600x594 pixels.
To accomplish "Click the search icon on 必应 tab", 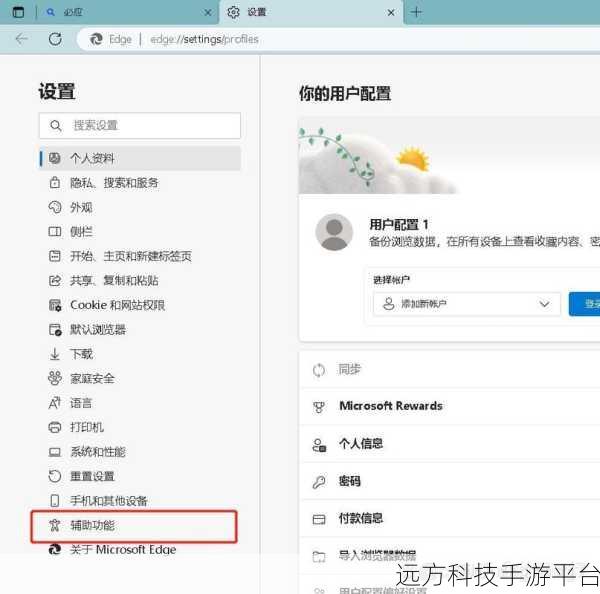I will pos(50,12).
